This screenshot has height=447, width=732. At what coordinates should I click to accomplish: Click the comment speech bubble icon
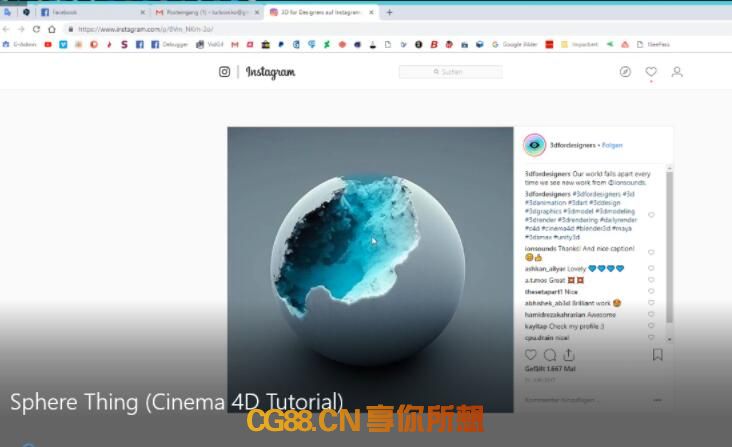[x=550, y=355]
